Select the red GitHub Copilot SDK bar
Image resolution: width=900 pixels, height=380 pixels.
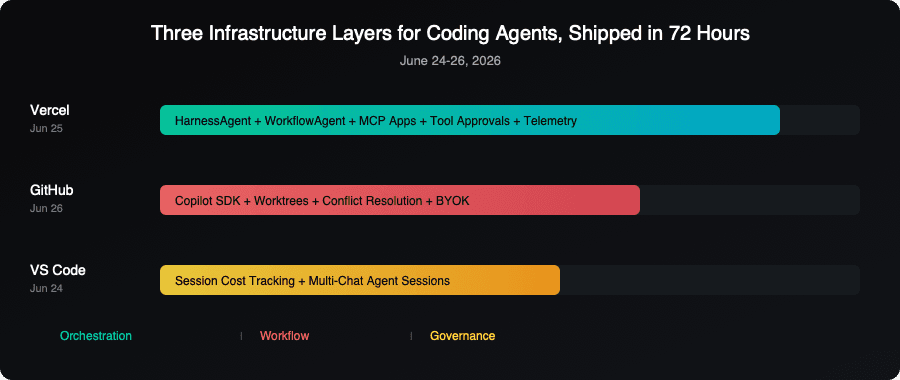point(399,200)
